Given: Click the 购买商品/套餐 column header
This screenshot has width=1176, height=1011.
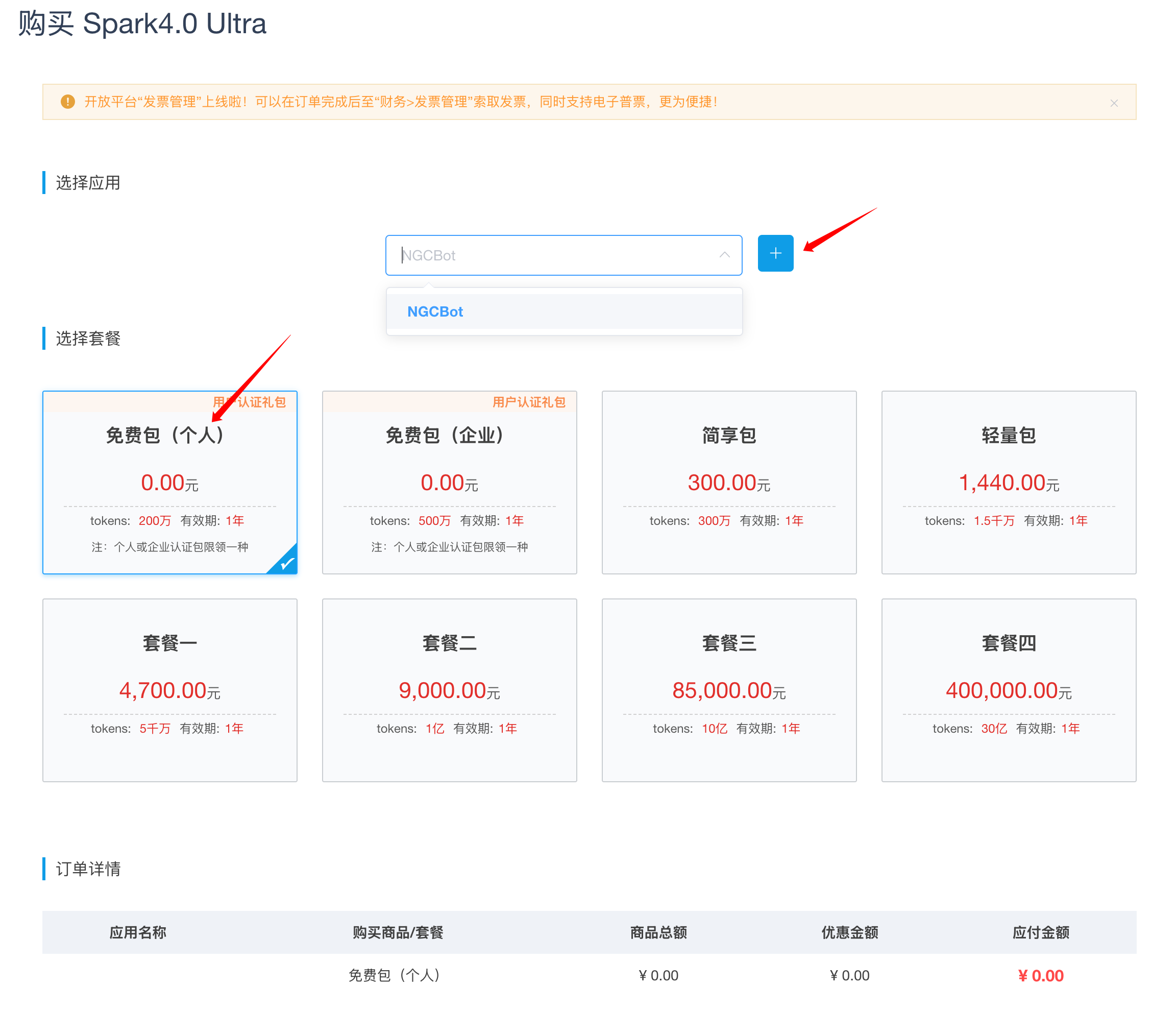Looking at the screenshot, I should 397,932.
